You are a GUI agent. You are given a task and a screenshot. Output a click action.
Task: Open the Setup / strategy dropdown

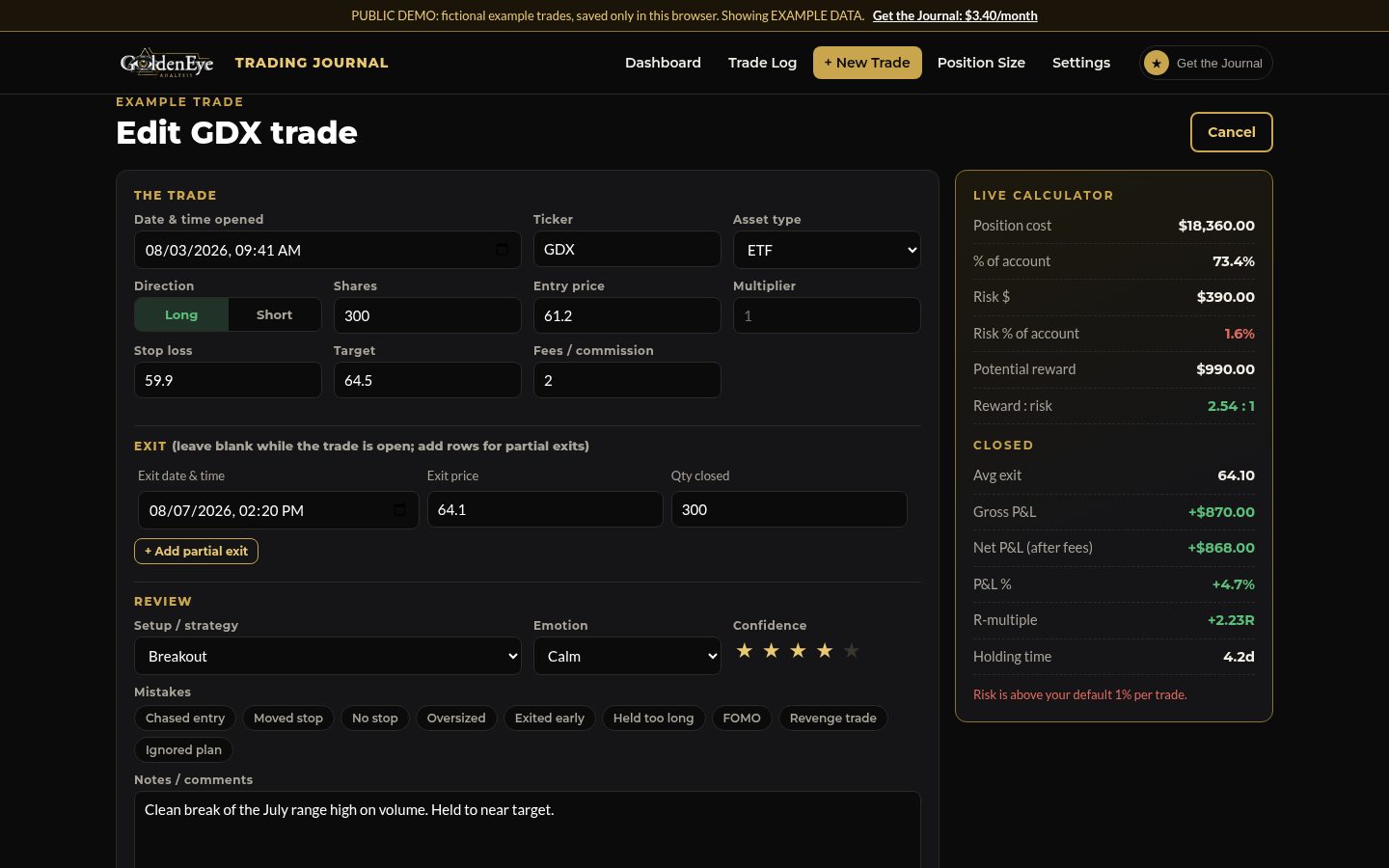(x=328, y=656)
